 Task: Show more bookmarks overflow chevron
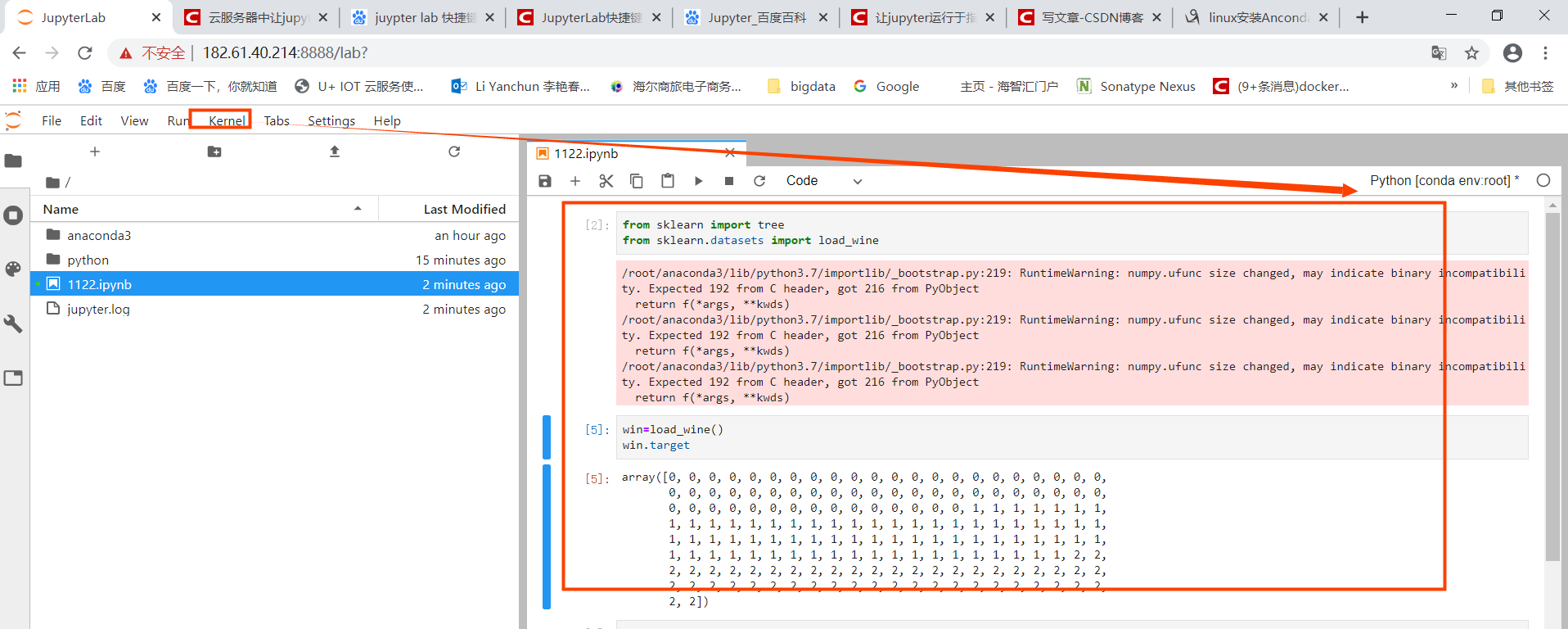(1454, 86)
